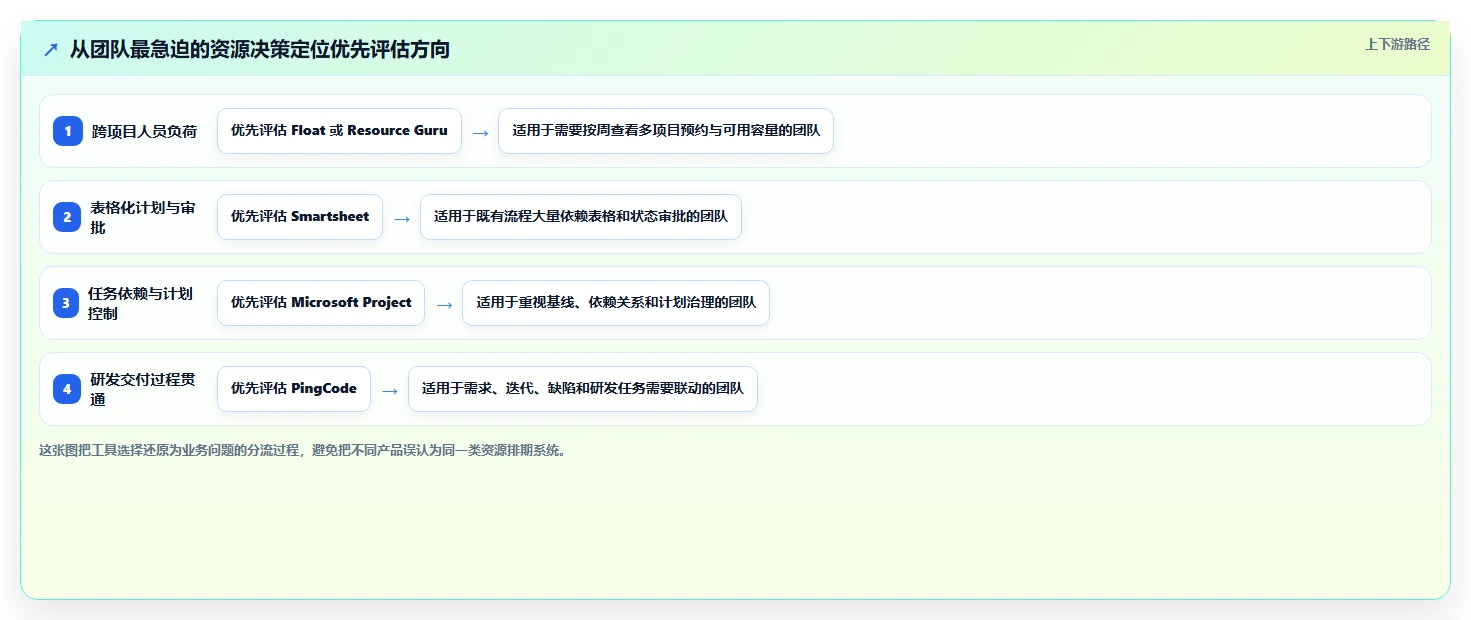The width and height of the screenshot is (1471, 620).
Task: Click the number 4 badge
Action: [68, 389]
